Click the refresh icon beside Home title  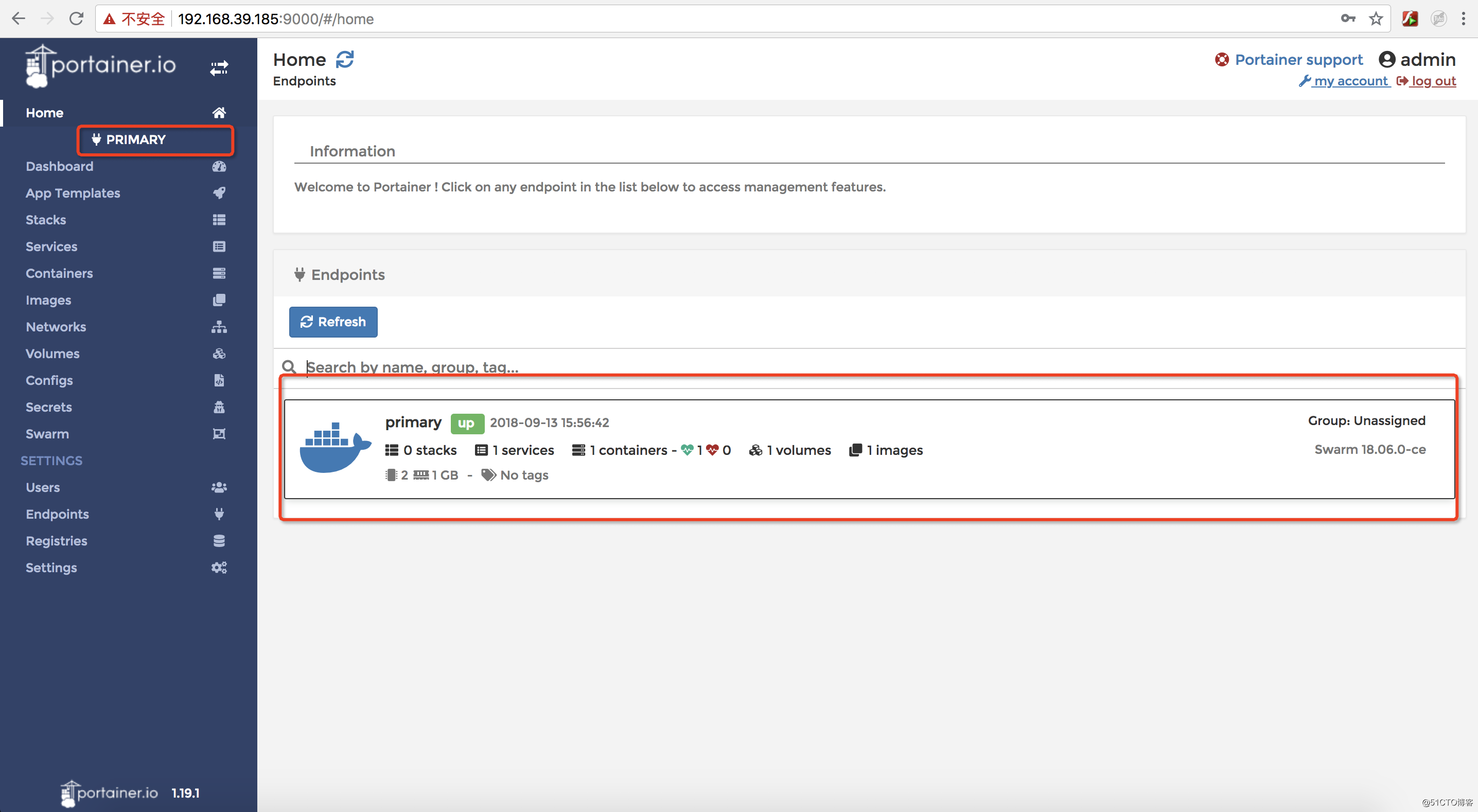345,59
